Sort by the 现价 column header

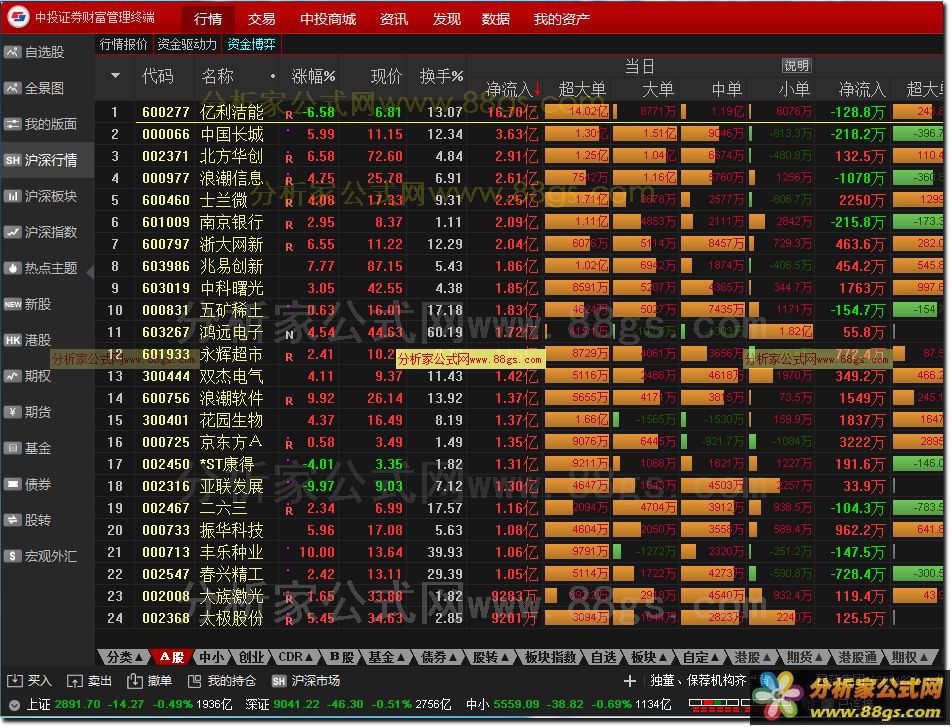pyautogui.click(x=386, y=76)
